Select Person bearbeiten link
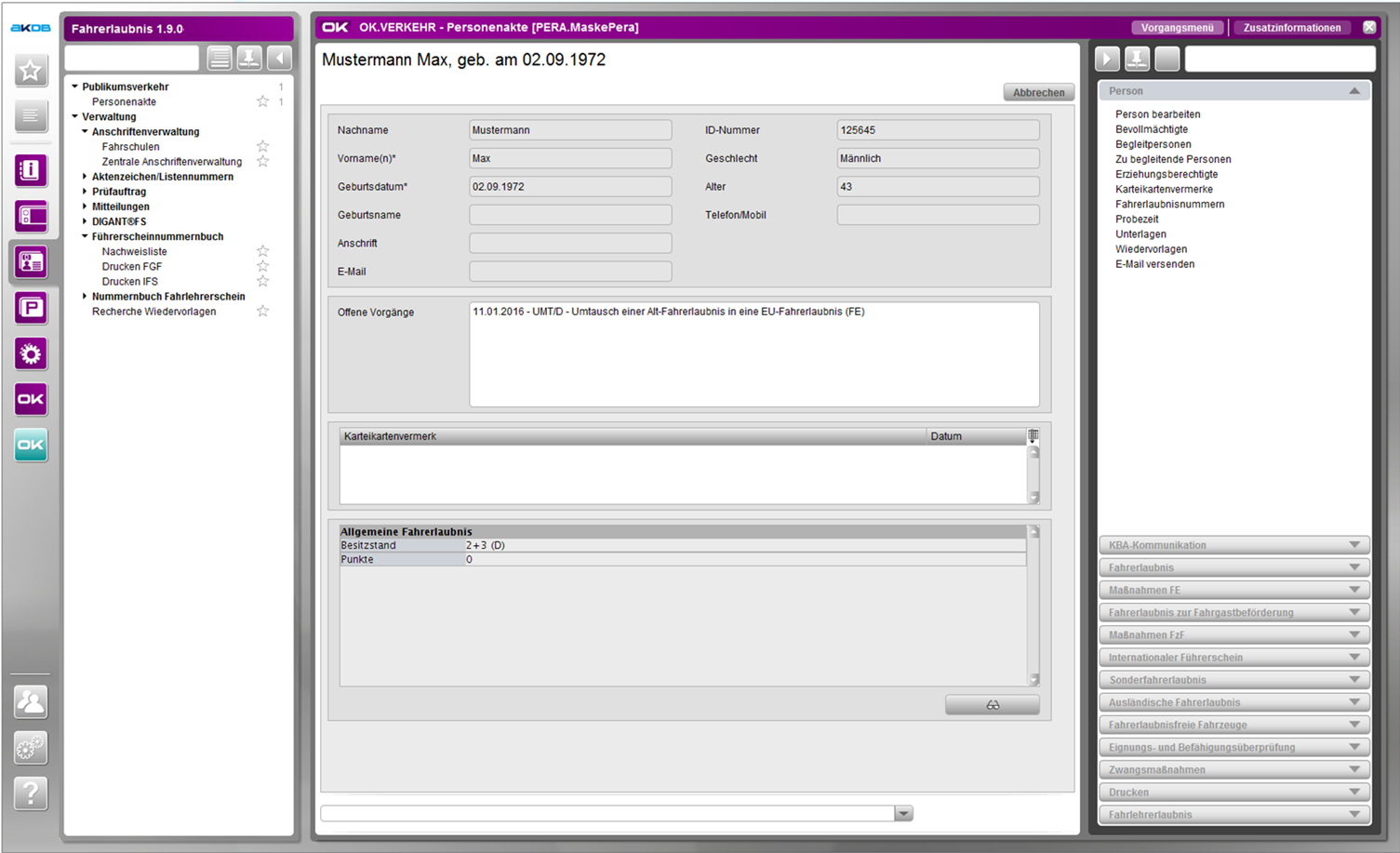 click(1157, 114)
